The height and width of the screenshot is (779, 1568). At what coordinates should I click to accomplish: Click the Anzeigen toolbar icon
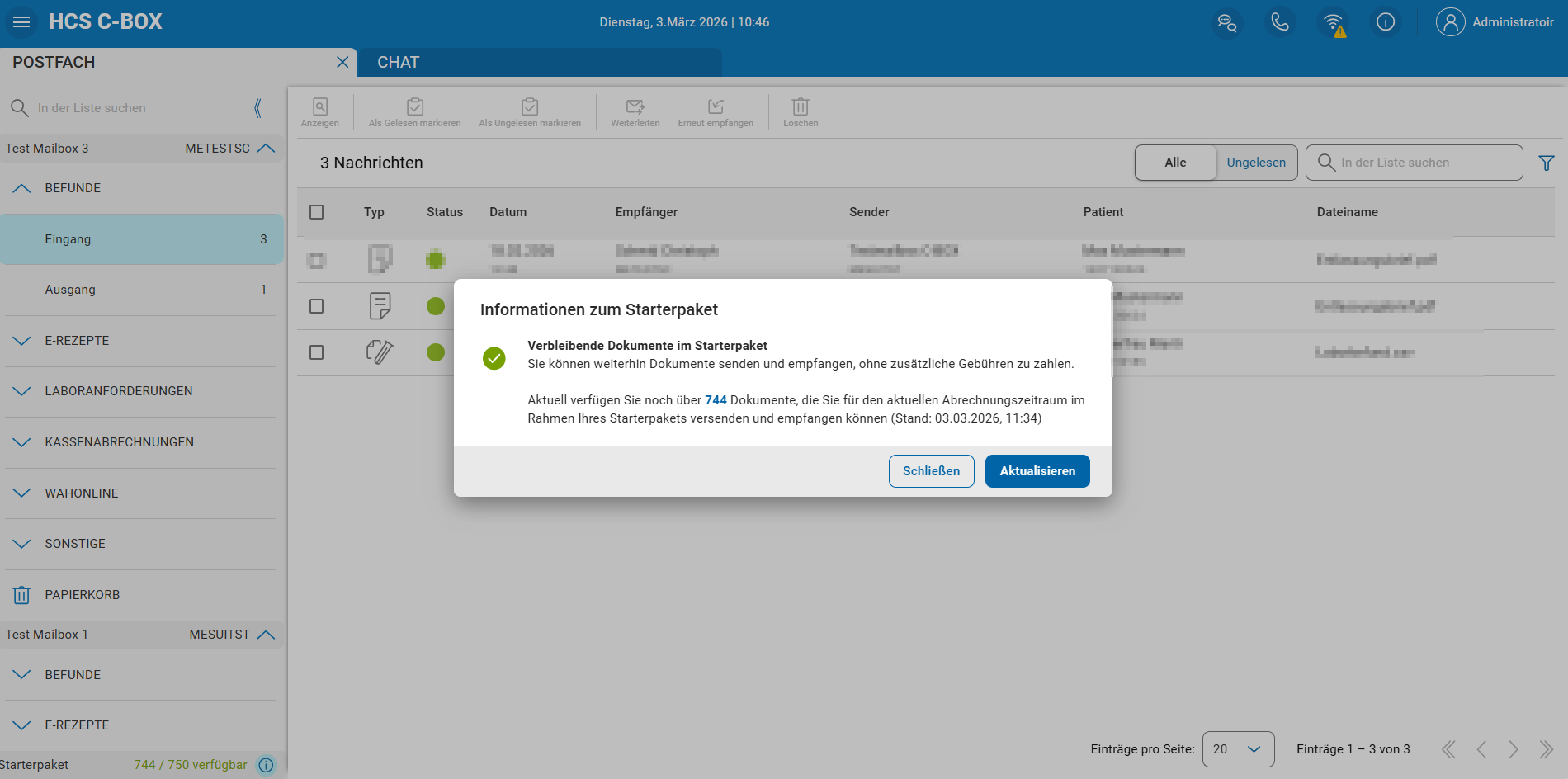320,112
